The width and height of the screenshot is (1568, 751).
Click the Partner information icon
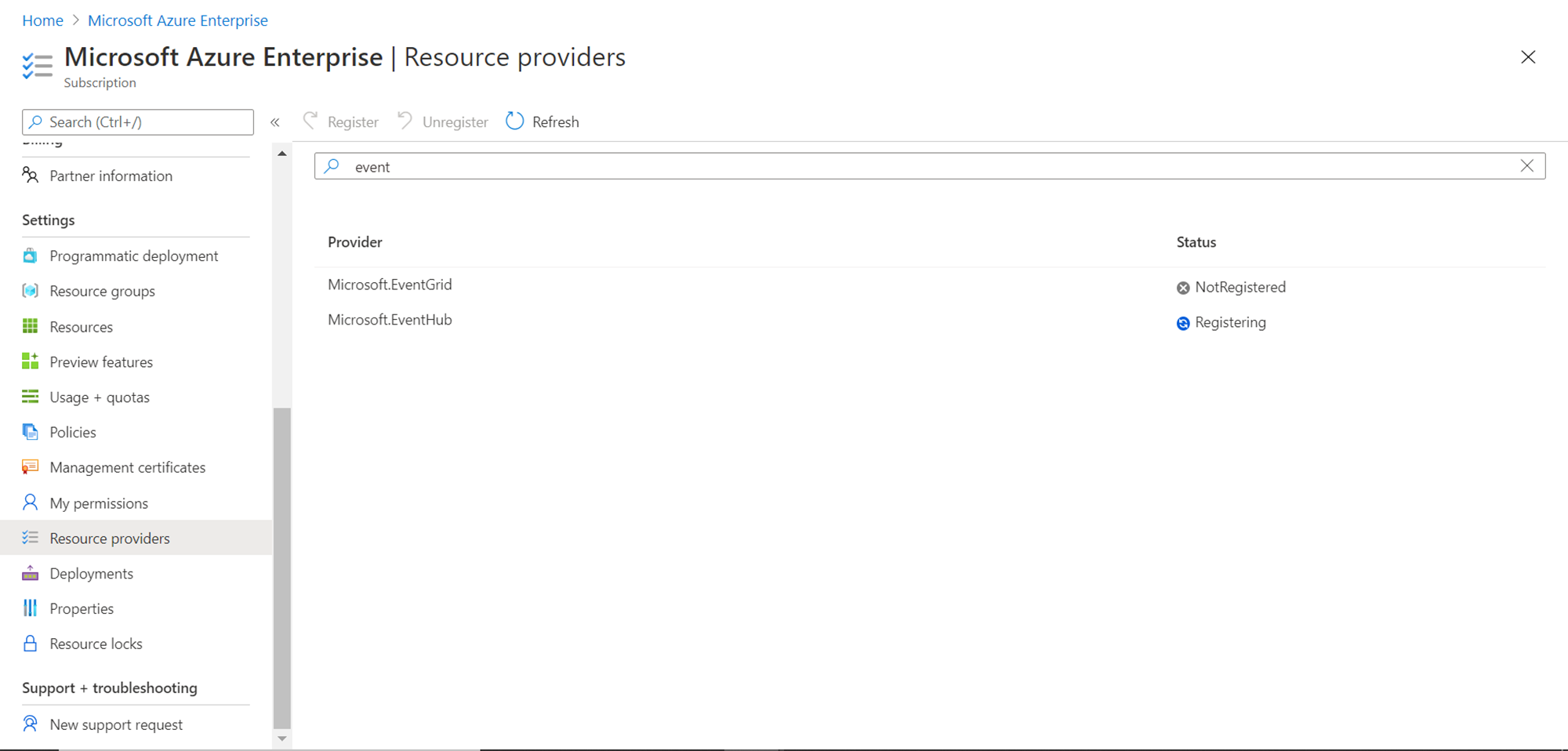tap(30, 175)
